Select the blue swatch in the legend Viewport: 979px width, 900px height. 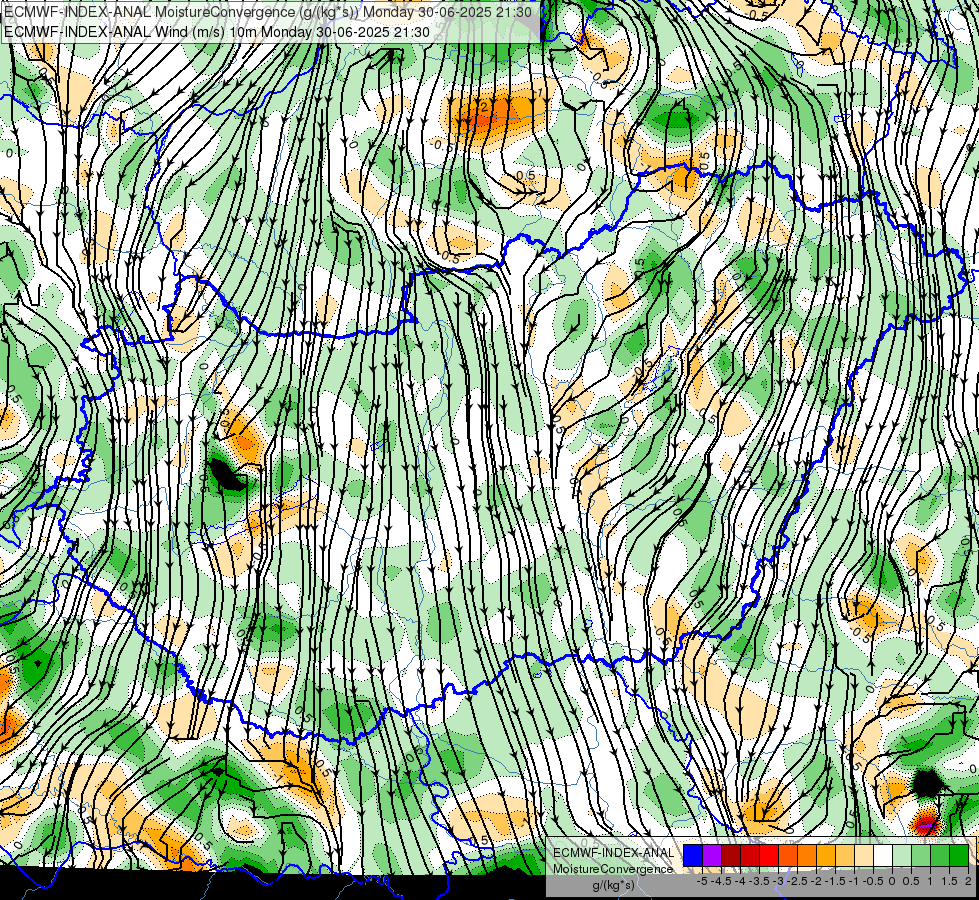[693, 855]
